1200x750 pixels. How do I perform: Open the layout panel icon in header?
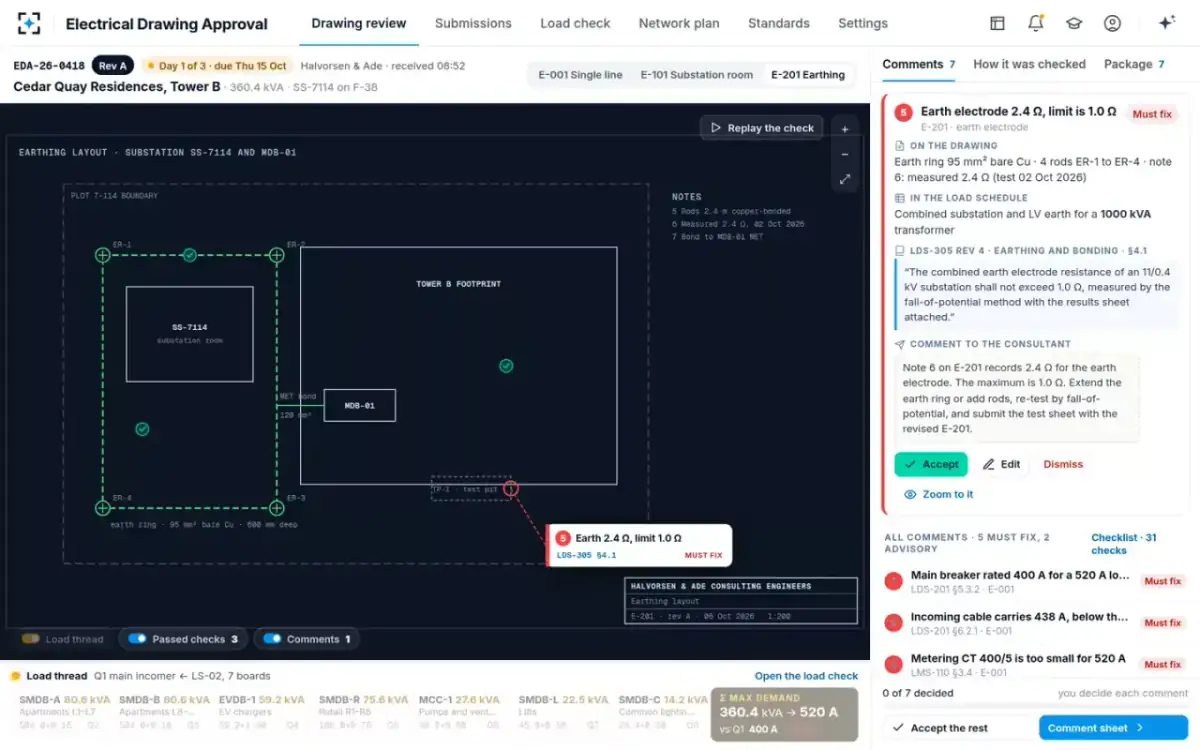coord(997,23)
